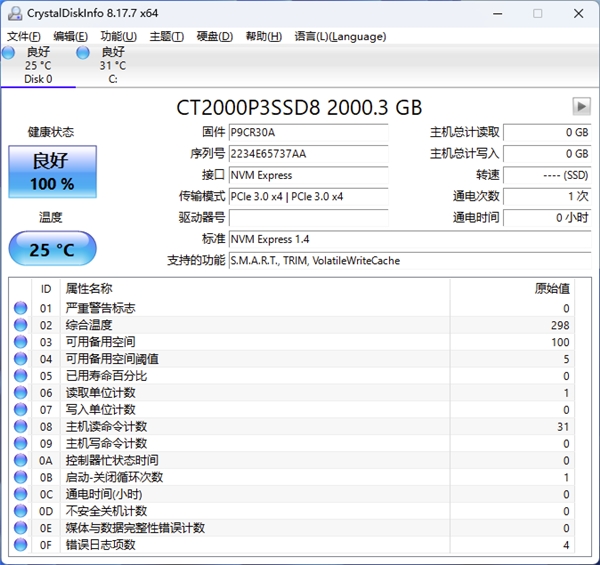This screenshot has width=600, height=565.
Task: Click the 通电次数 value 1 次
Action: pyautogui.click(x=547, y=197)
